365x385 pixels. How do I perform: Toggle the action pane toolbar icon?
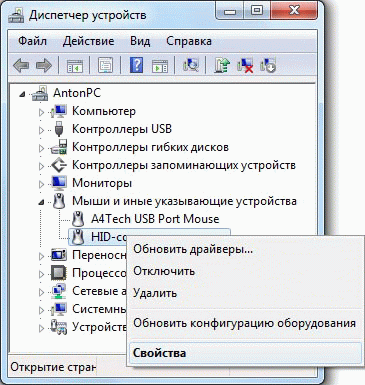point(160,66)
